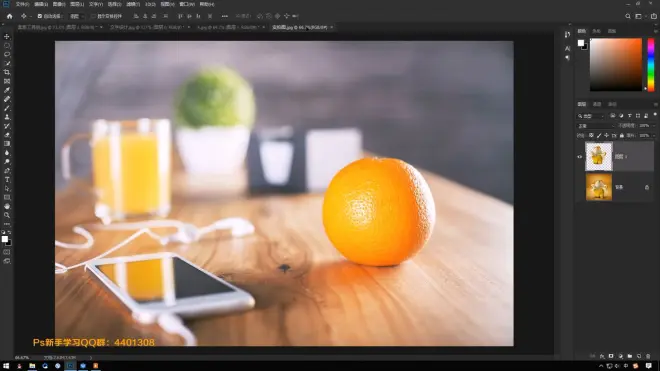Select the Rectangle shape tool

[7, 197]
